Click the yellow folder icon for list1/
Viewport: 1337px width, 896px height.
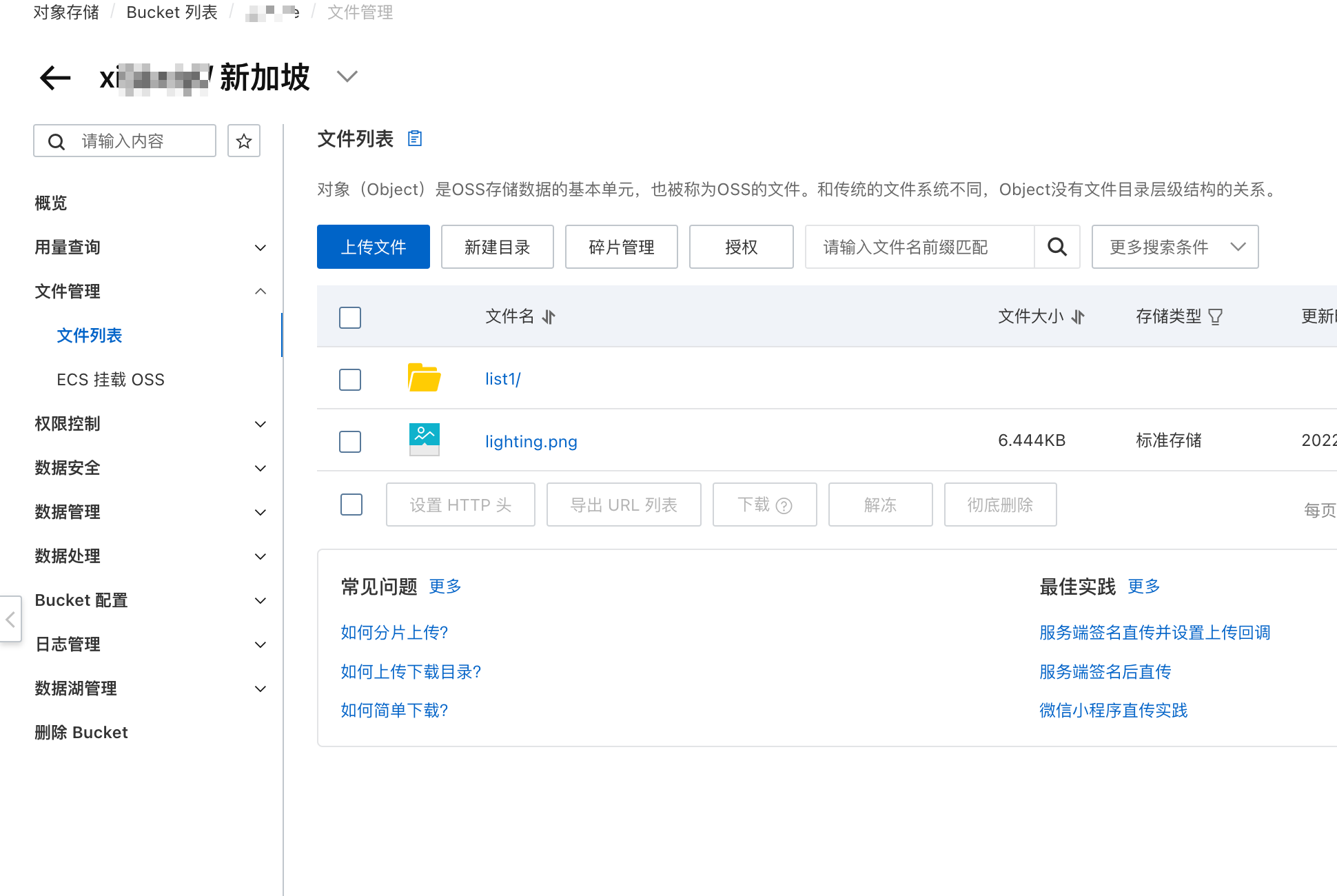coord(424,378)
